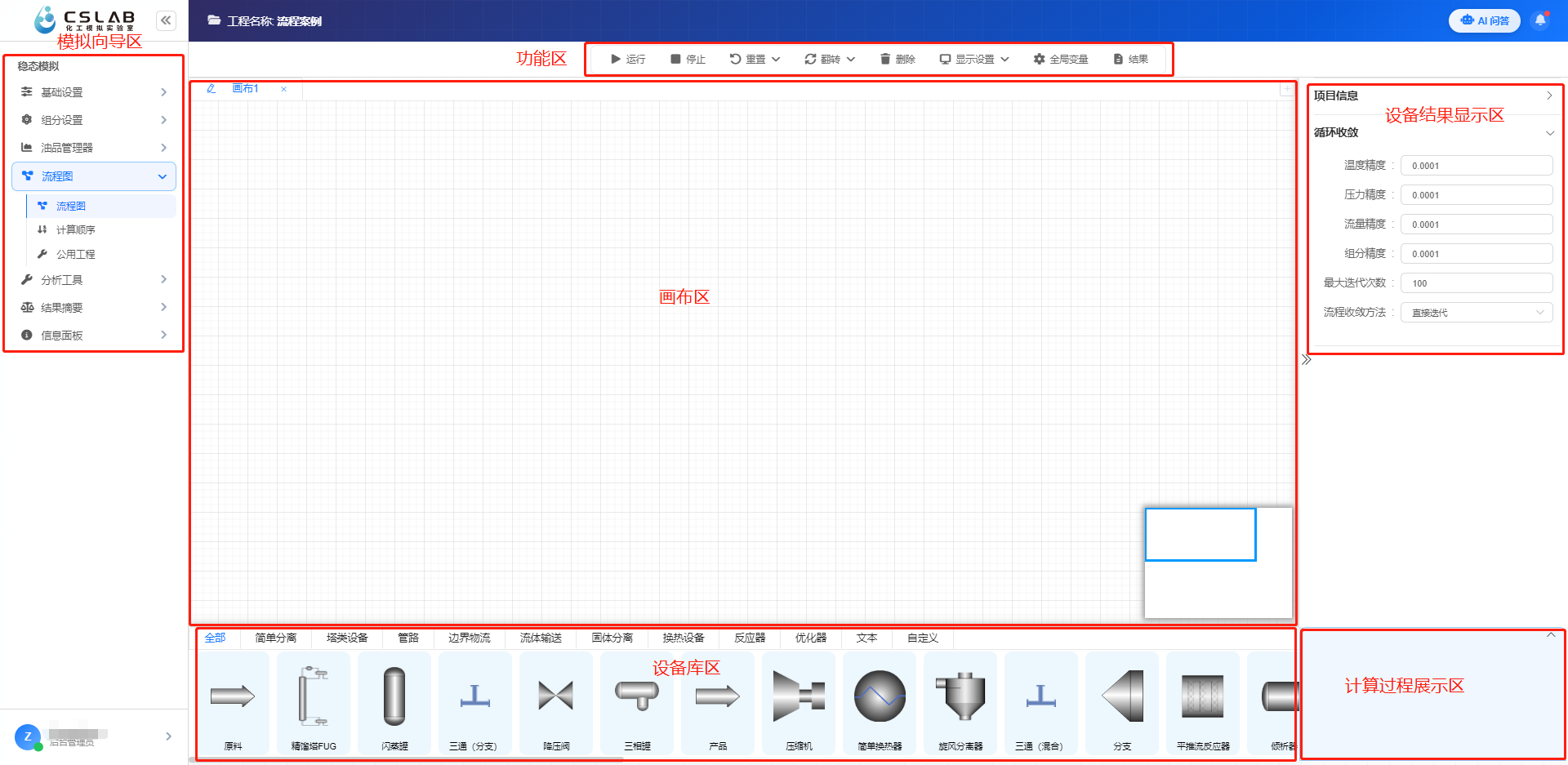Click the edit pencil icon on 画布1 tab

click(212, 88)
